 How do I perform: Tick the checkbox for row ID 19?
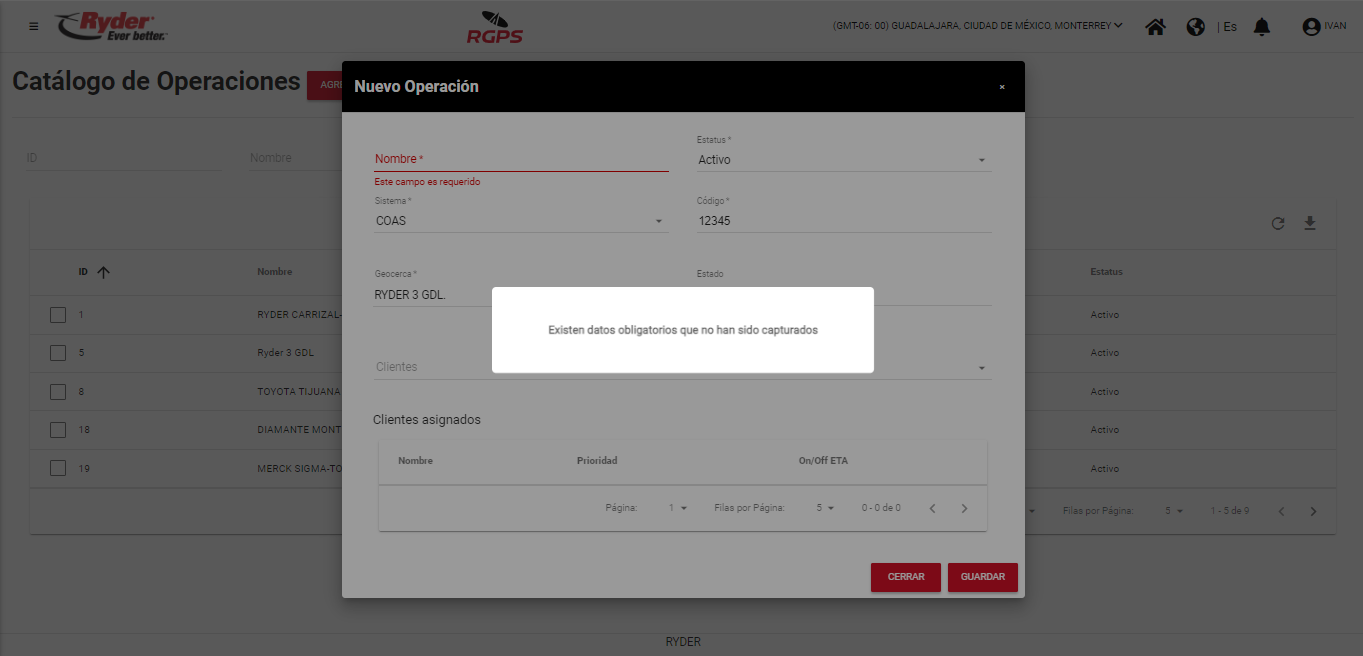click(58, 468)
